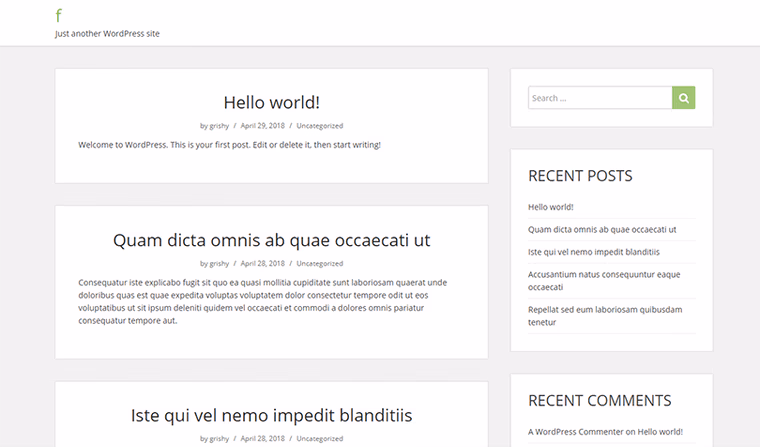
Task: Open the 'Hello world!' post title
Action: coord(271,102)
